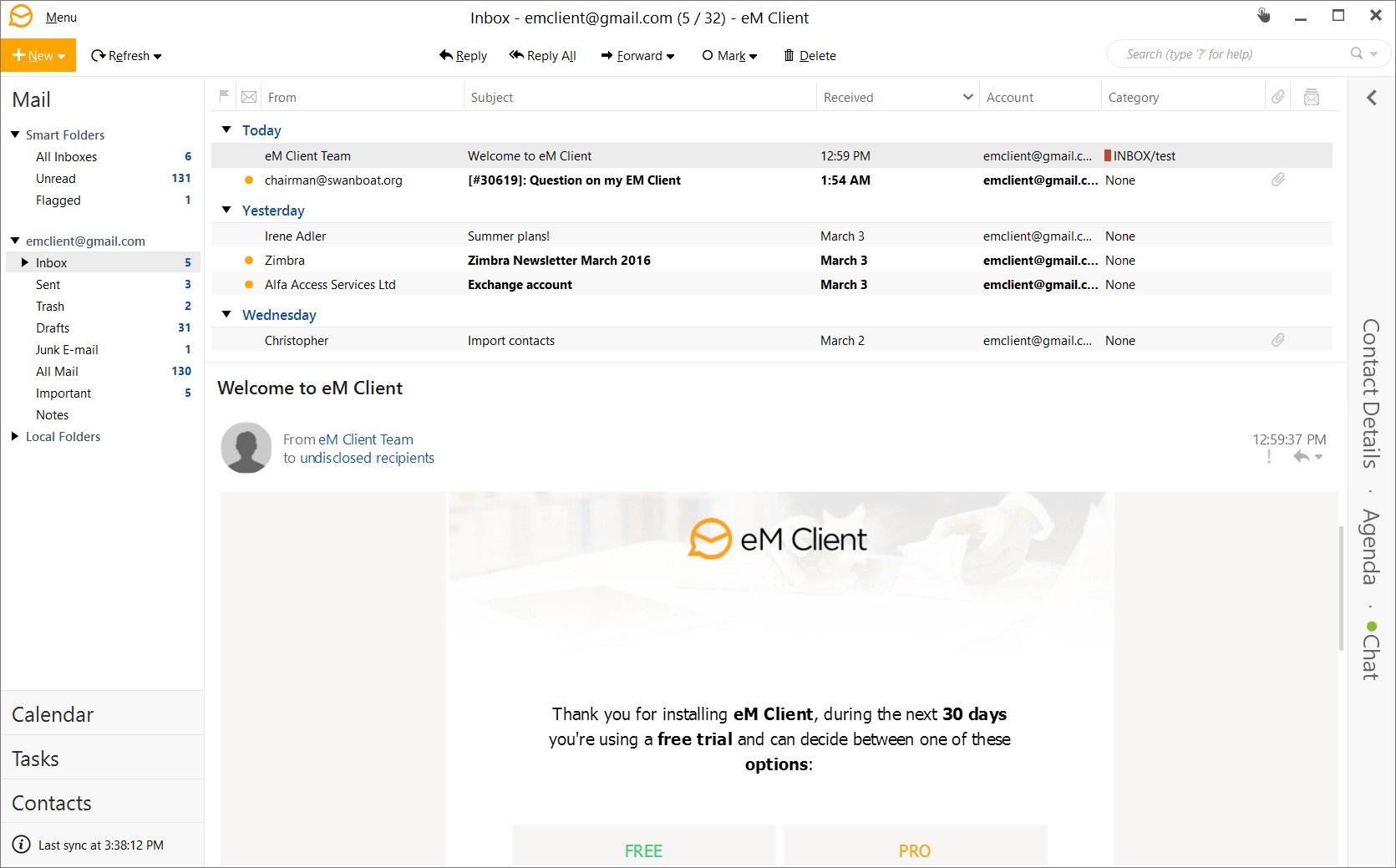This screenshot has width=1396, height=868.
Task: Click eM Client Team sender link
Action: [365, 439]
